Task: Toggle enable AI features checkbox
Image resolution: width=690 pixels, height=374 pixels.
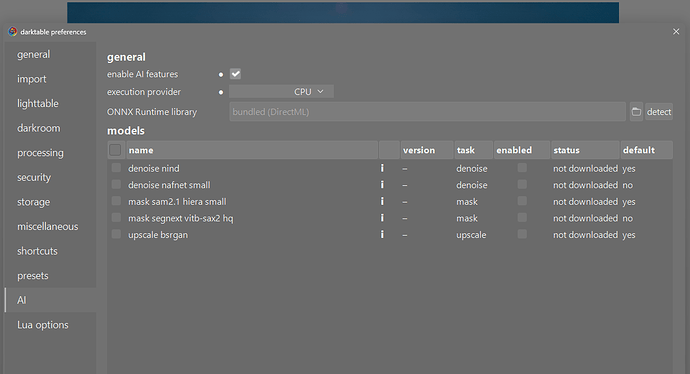Action: click(235, 74)
